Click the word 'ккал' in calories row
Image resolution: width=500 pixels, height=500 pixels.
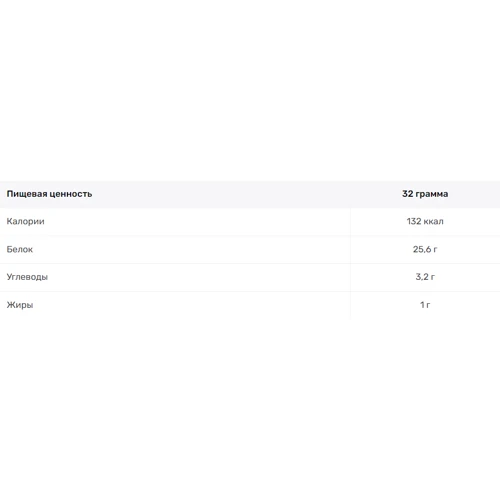[x=434, y=221]
